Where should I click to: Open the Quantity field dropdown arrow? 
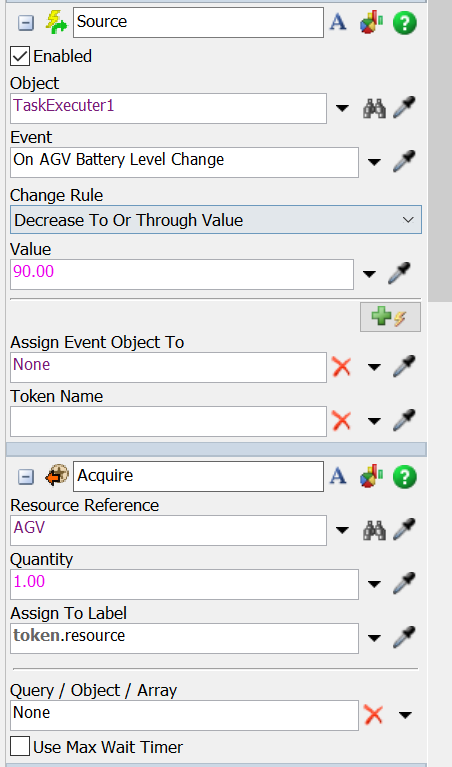point(374,584)
